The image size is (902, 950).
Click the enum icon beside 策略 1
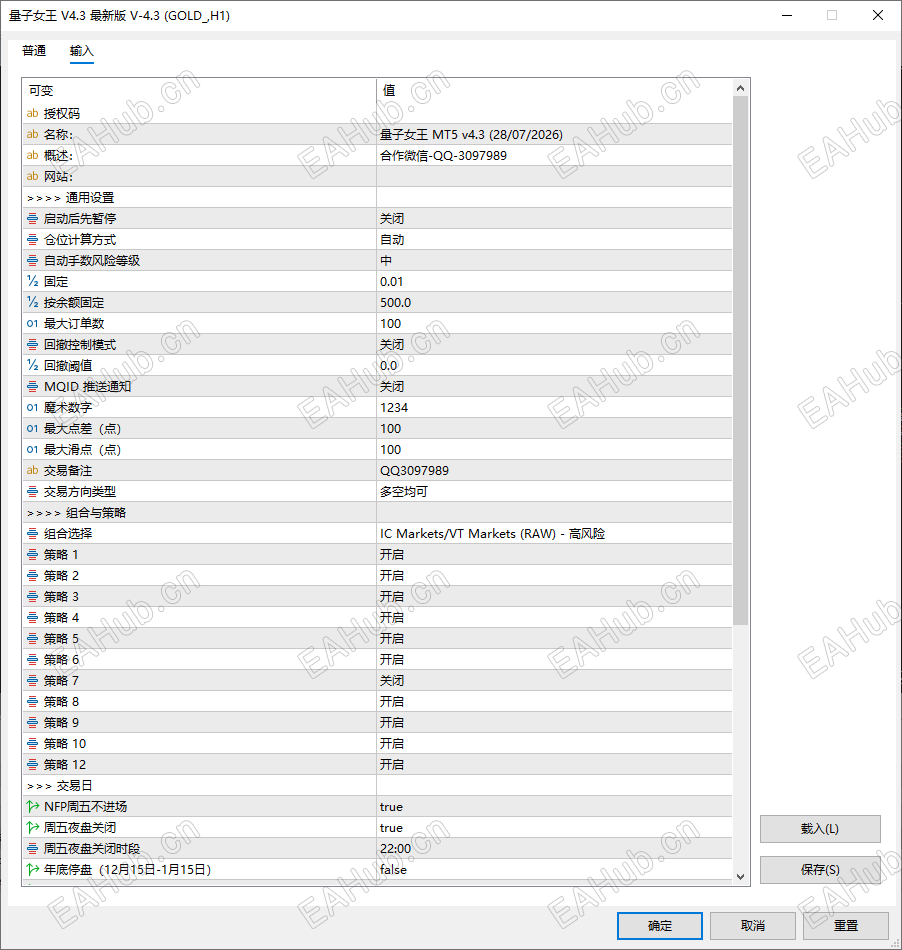tap(33, 554)
